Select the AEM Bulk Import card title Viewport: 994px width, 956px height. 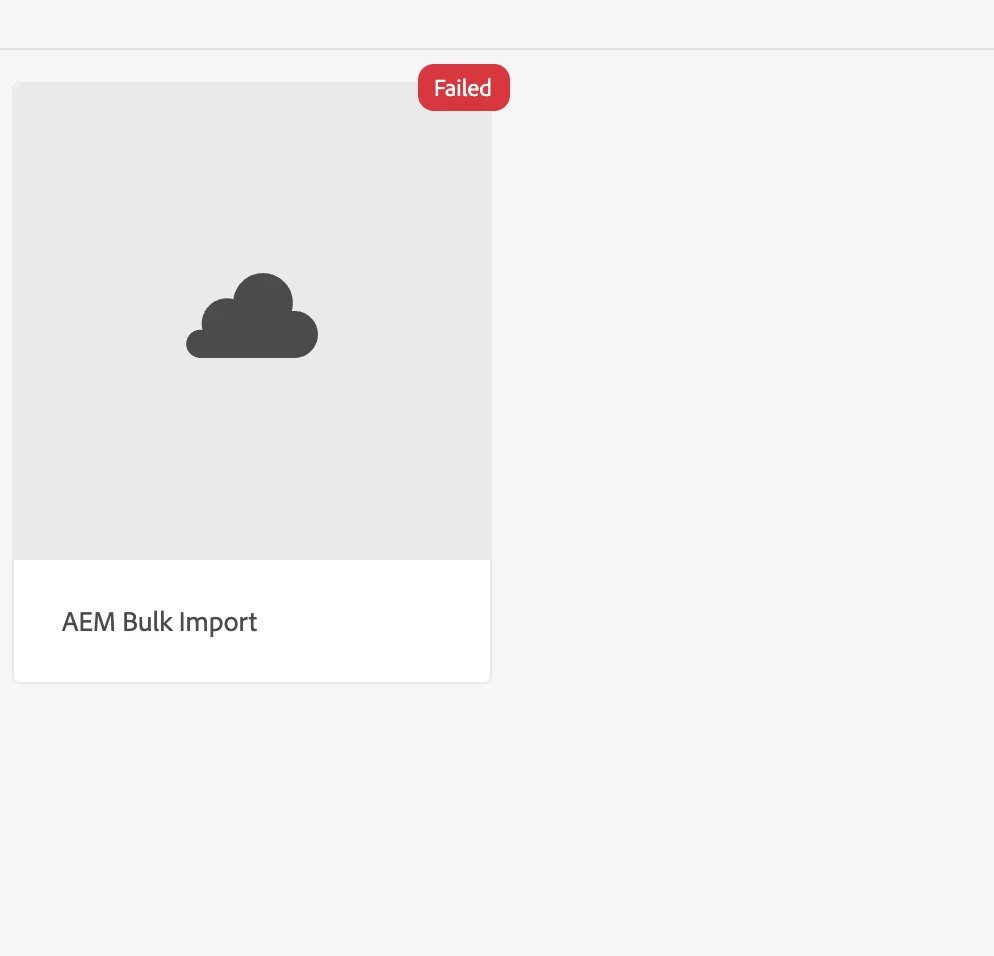click(159, 623)
